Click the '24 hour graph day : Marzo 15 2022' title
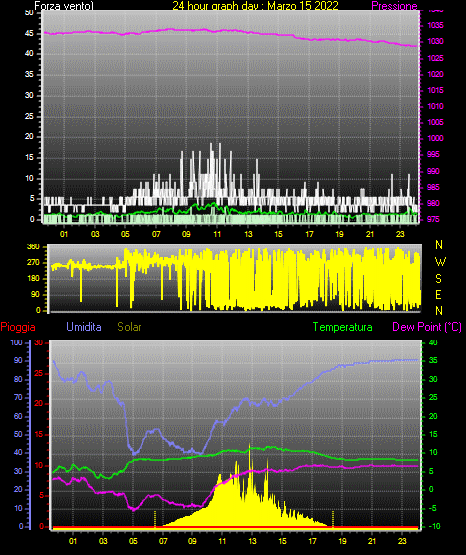 pos(255,6)
